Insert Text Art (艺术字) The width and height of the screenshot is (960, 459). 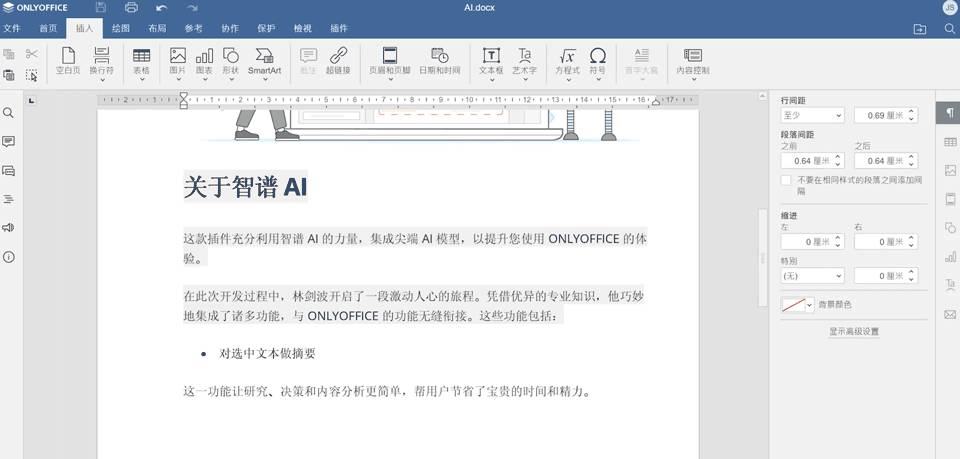525,61
